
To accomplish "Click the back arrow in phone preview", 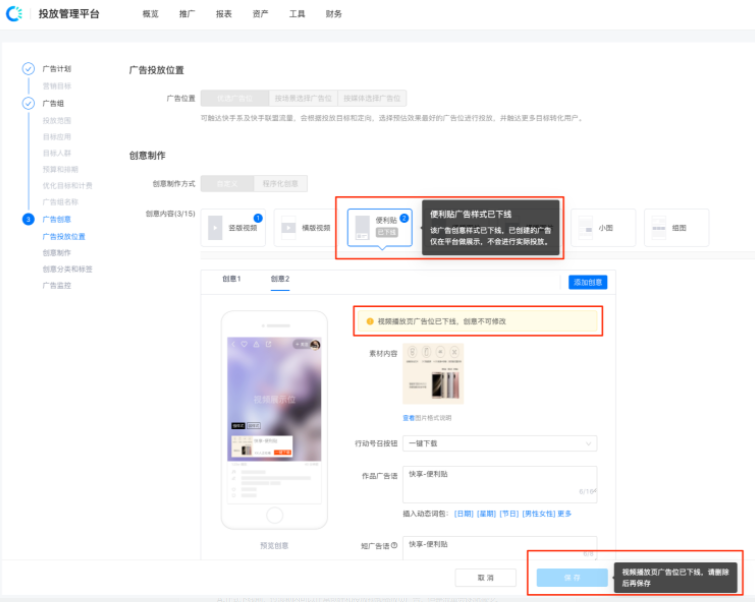I will [x=233, y=344].
